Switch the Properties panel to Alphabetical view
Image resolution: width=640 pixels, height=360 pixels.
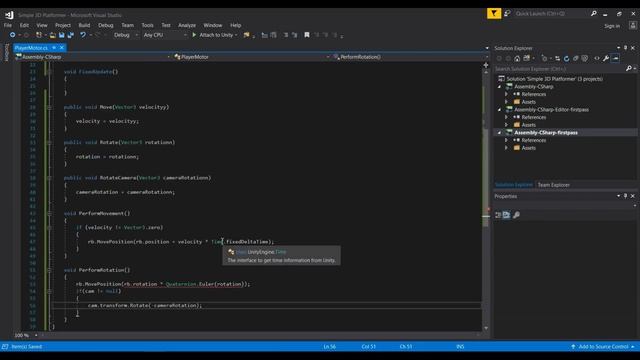click(x=507, y=215)
